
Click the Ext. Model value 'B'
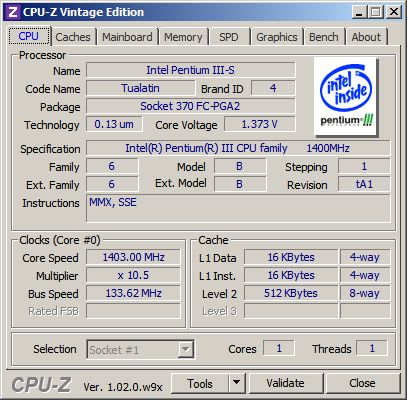tap(240, 184)
